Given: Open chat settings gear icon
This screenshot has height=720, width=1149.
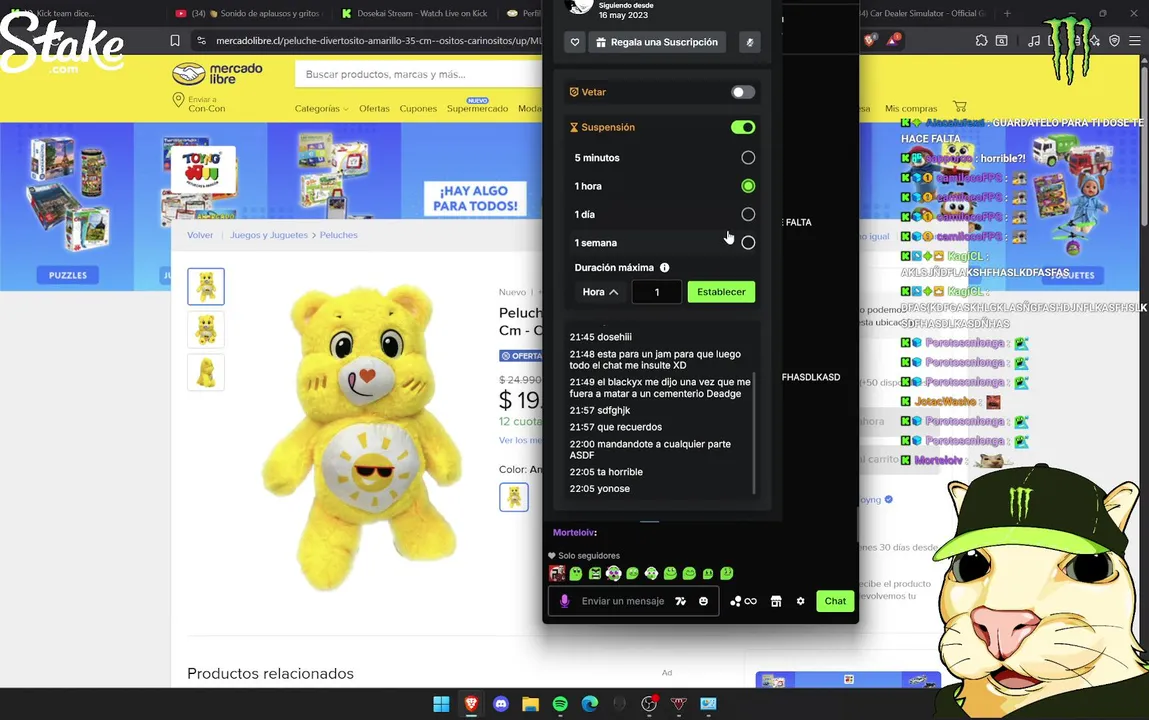Looking at the screenshot, I should (801, 601).
